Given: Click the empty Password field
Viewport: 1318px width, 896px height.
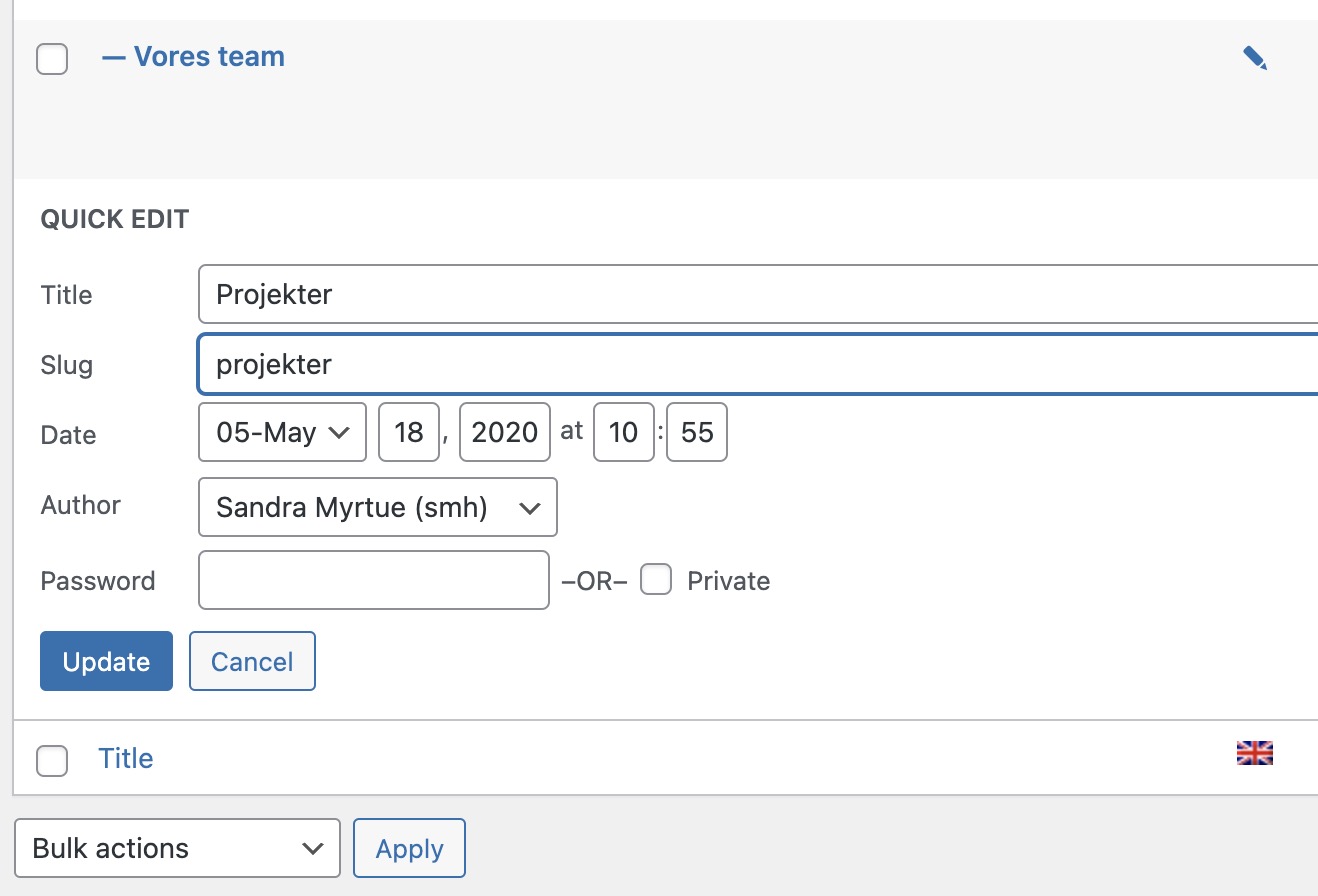Looking at the screenshot, I should 374,580.
